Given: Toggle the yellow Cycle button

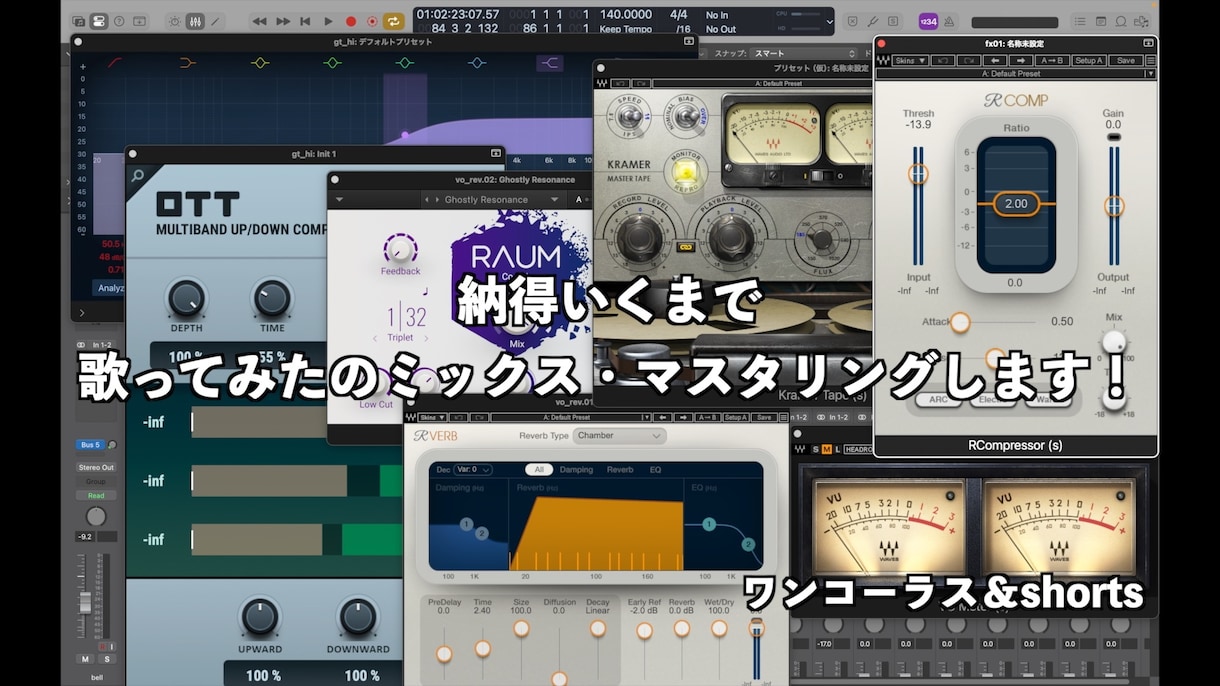Looking at the screenshot, I should (x=394, y=21).
